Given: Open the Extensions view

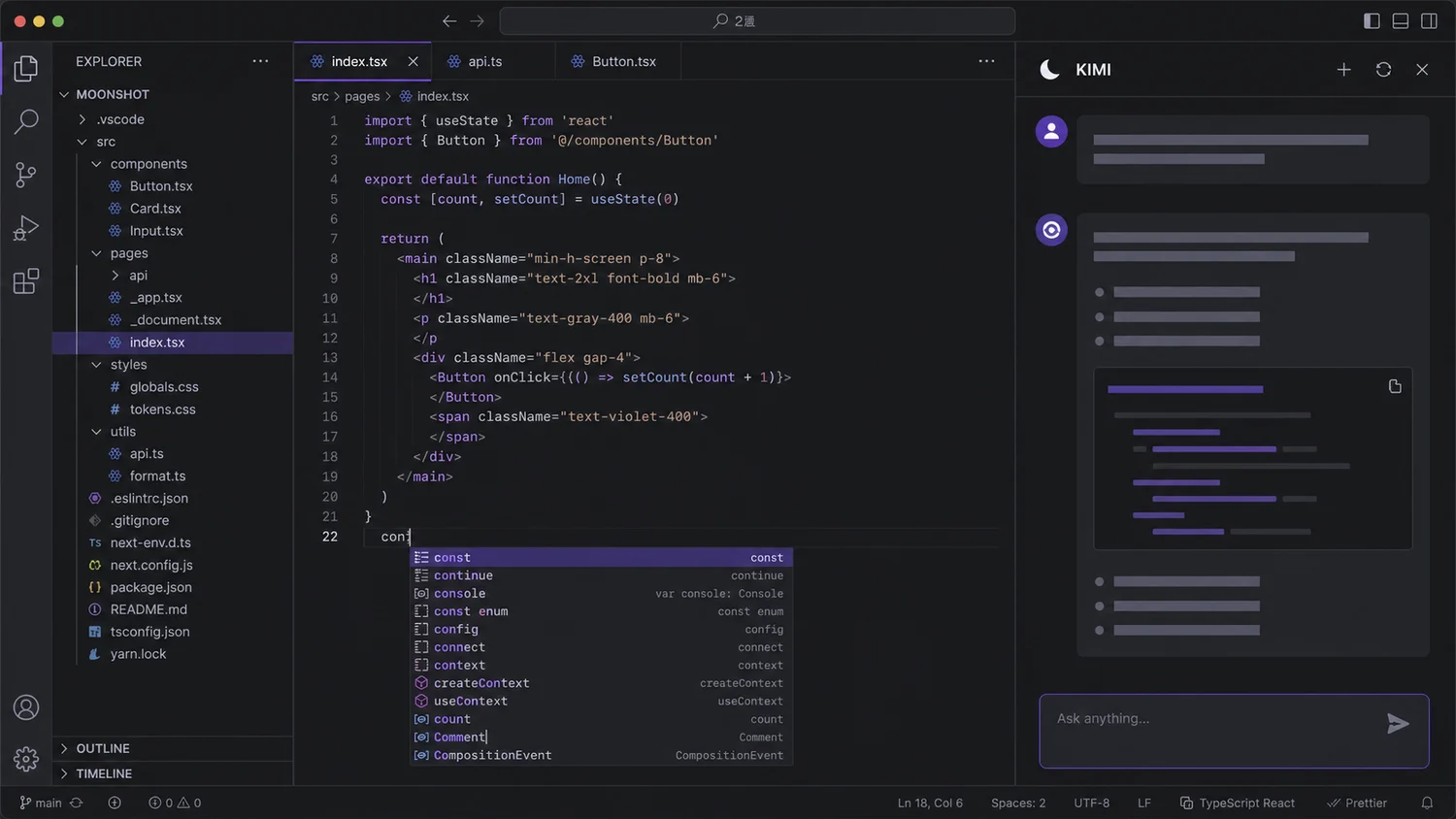Looking at the screenshot, I should click(x=26, y=281).
